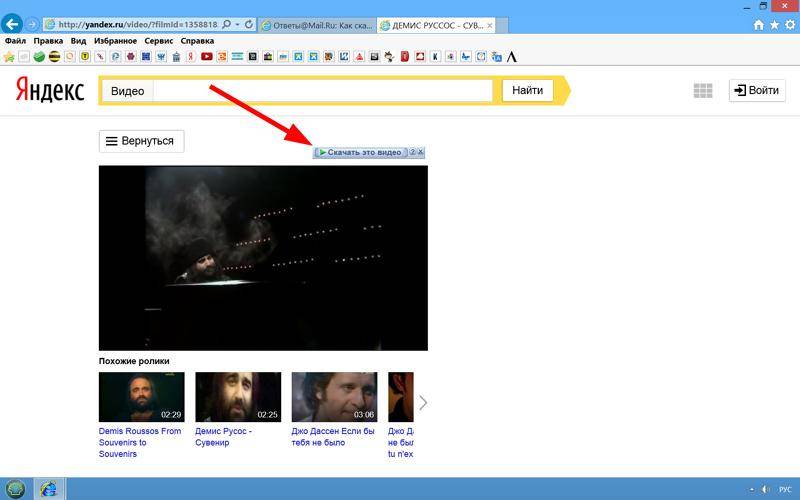Open the Yandex red Я favorite icon

click(191, 57)
